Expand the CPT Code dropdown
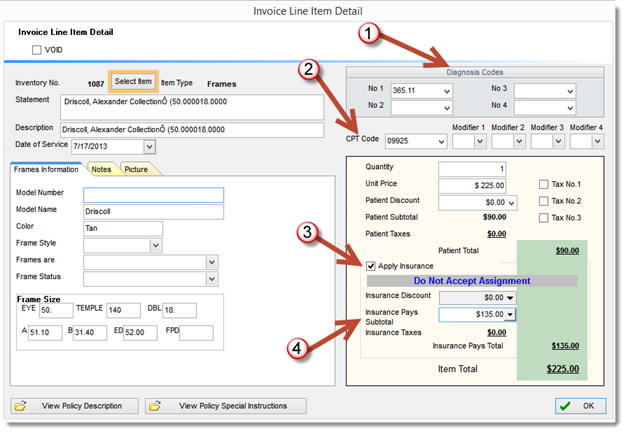The width and height of the screenshot is (626, 433). pos(441,141)
